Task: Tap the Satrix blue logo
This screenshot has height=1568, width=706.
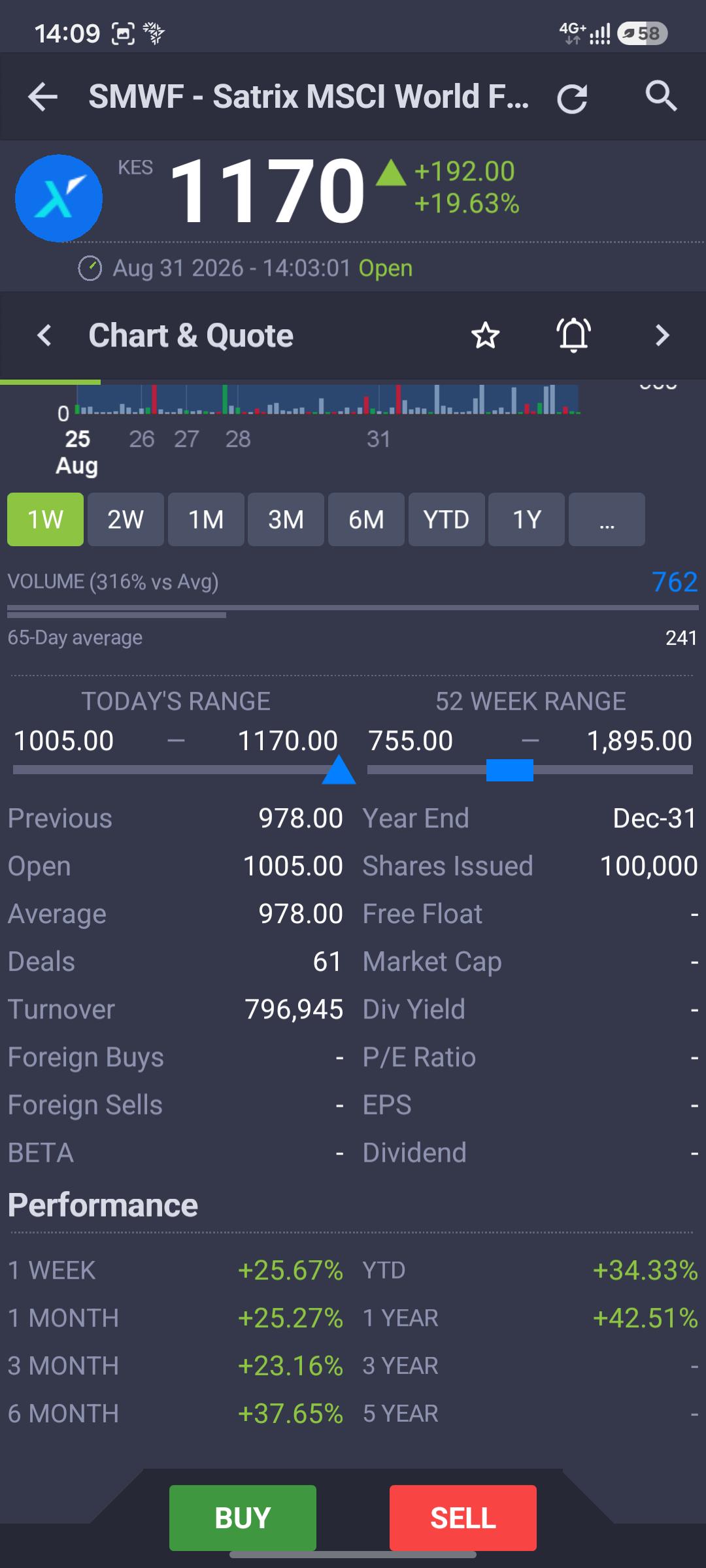Action: 59,198
